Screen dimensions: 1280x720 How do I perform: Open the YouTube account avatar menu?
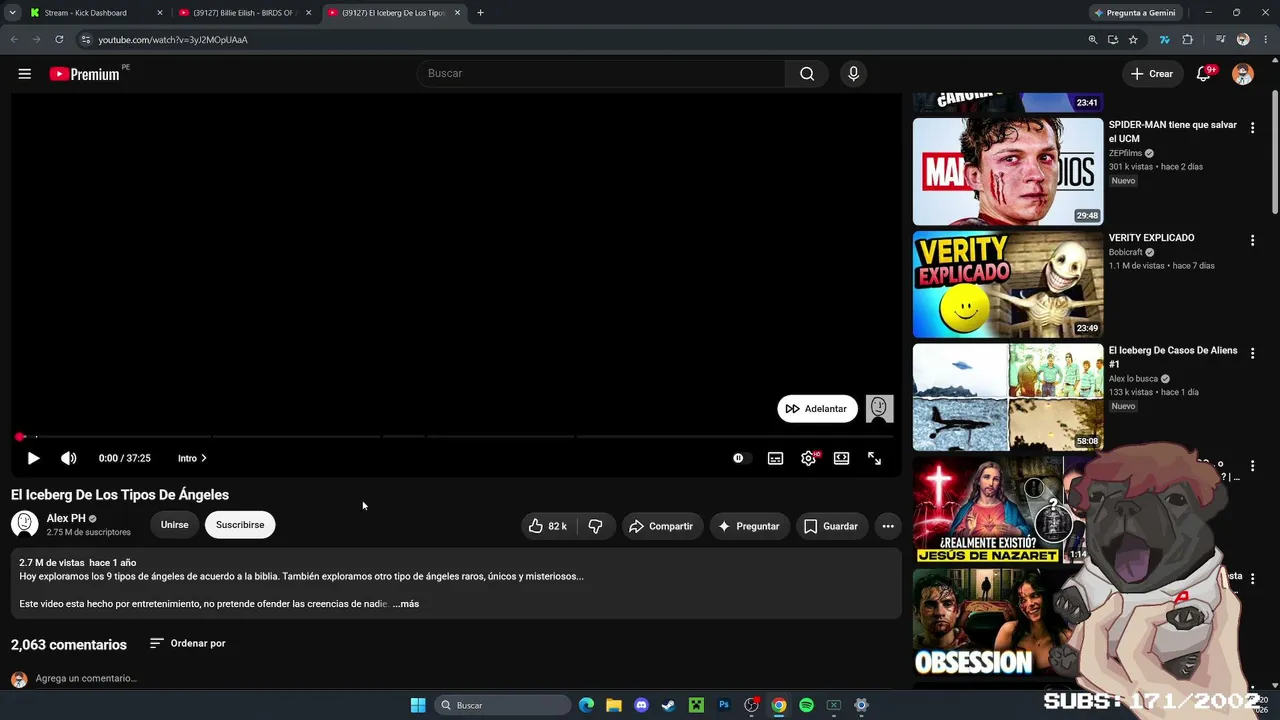coord(1243,74)
